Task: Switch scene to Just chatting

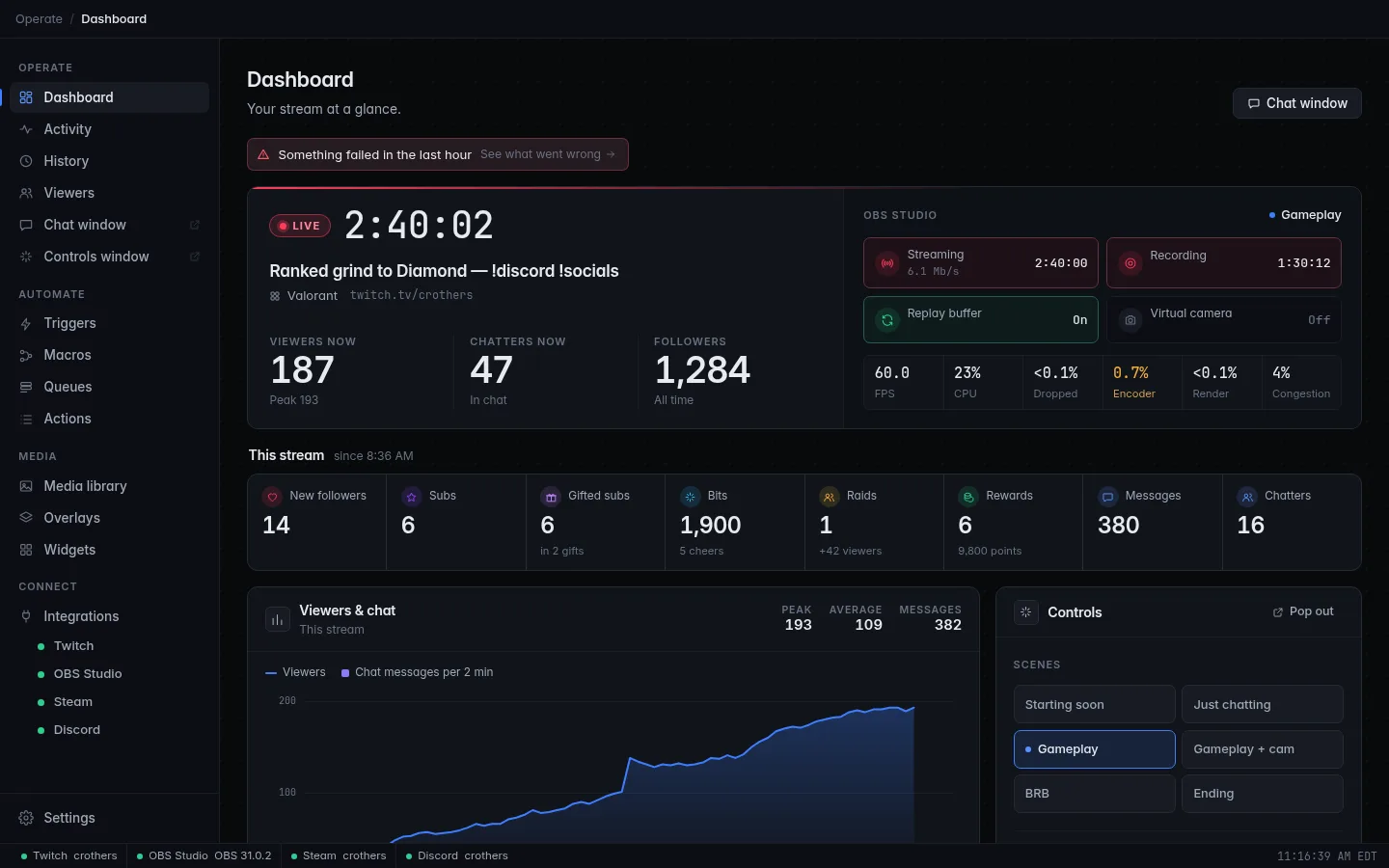Action: pos(1263,704)
